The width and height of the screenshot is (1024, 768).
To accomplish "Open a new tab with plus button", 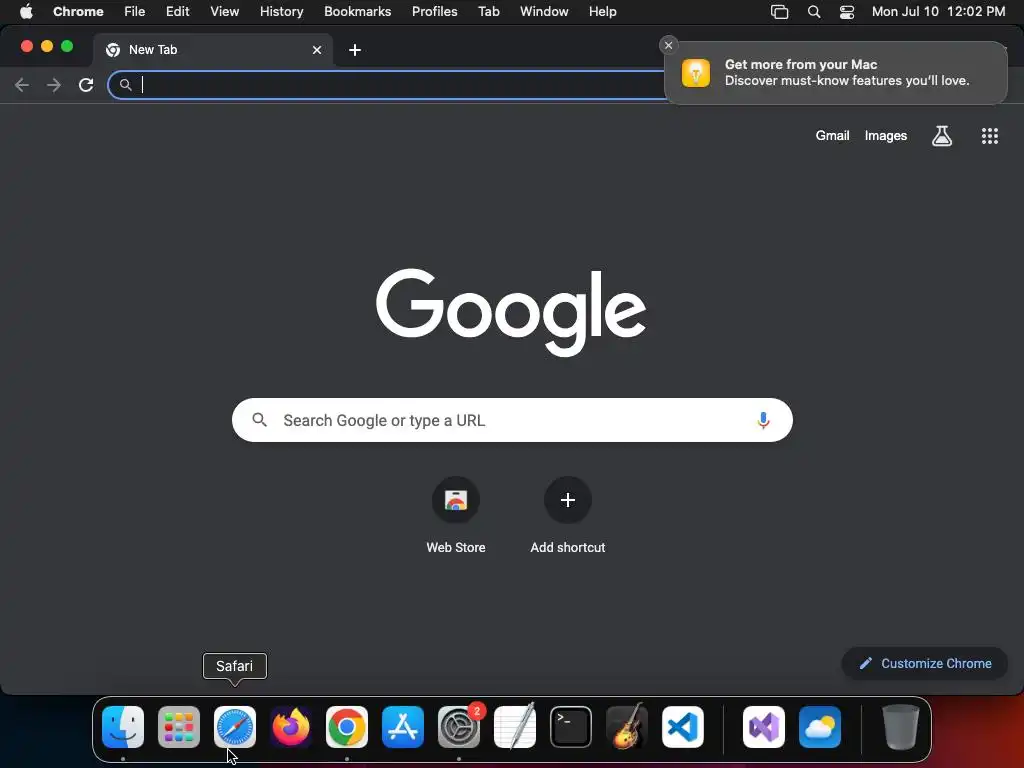I will pyautogui.click(x=355, y=50).
